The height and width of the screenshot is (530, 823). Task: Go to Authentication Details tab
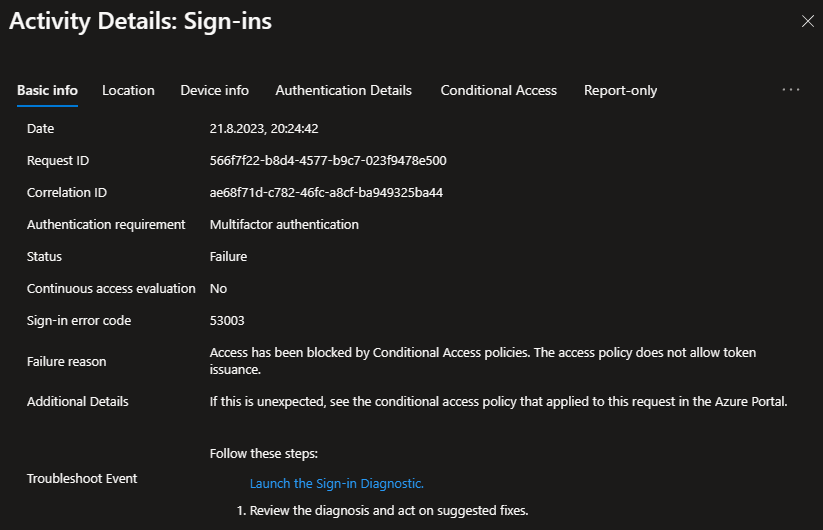click(343, 90)
